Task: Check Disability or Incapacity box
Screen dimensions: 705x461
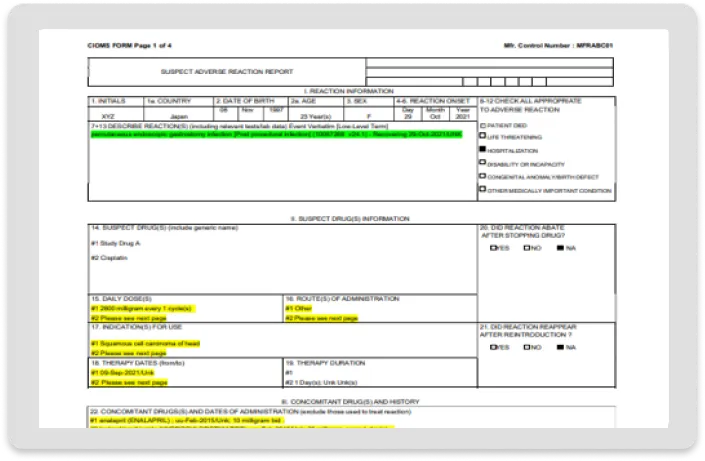Action: click(483, 163)
